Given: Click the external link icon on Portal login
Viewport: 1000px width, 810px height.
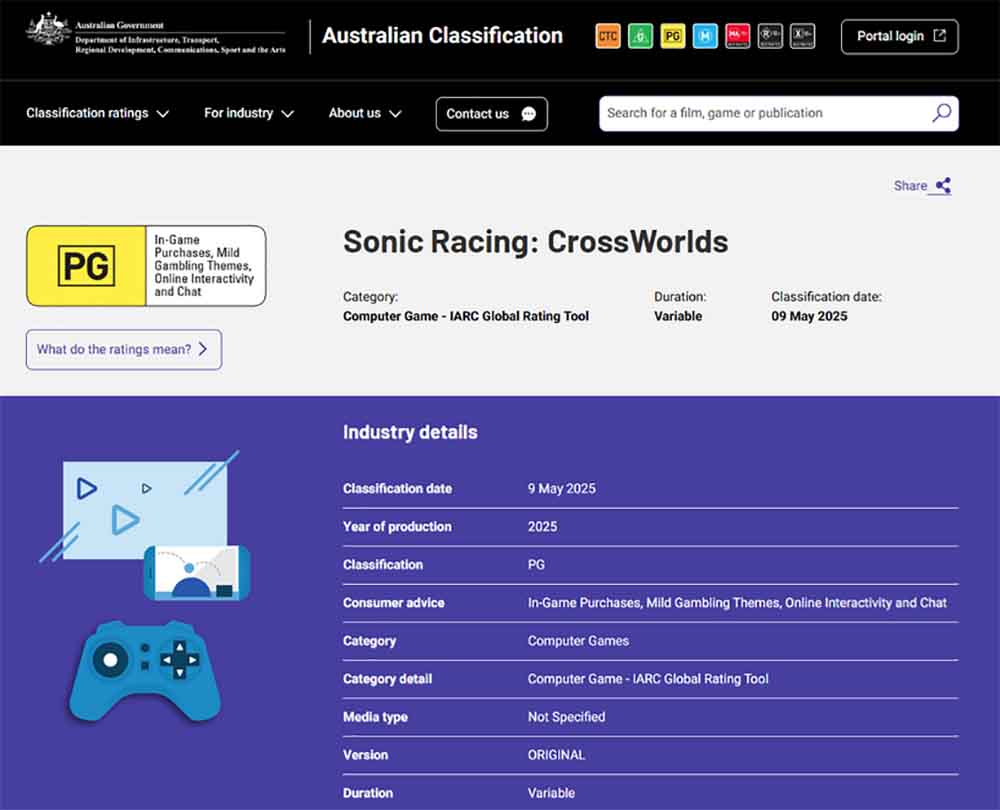Looking at the screenshot, I should click(x=939, y=36).
